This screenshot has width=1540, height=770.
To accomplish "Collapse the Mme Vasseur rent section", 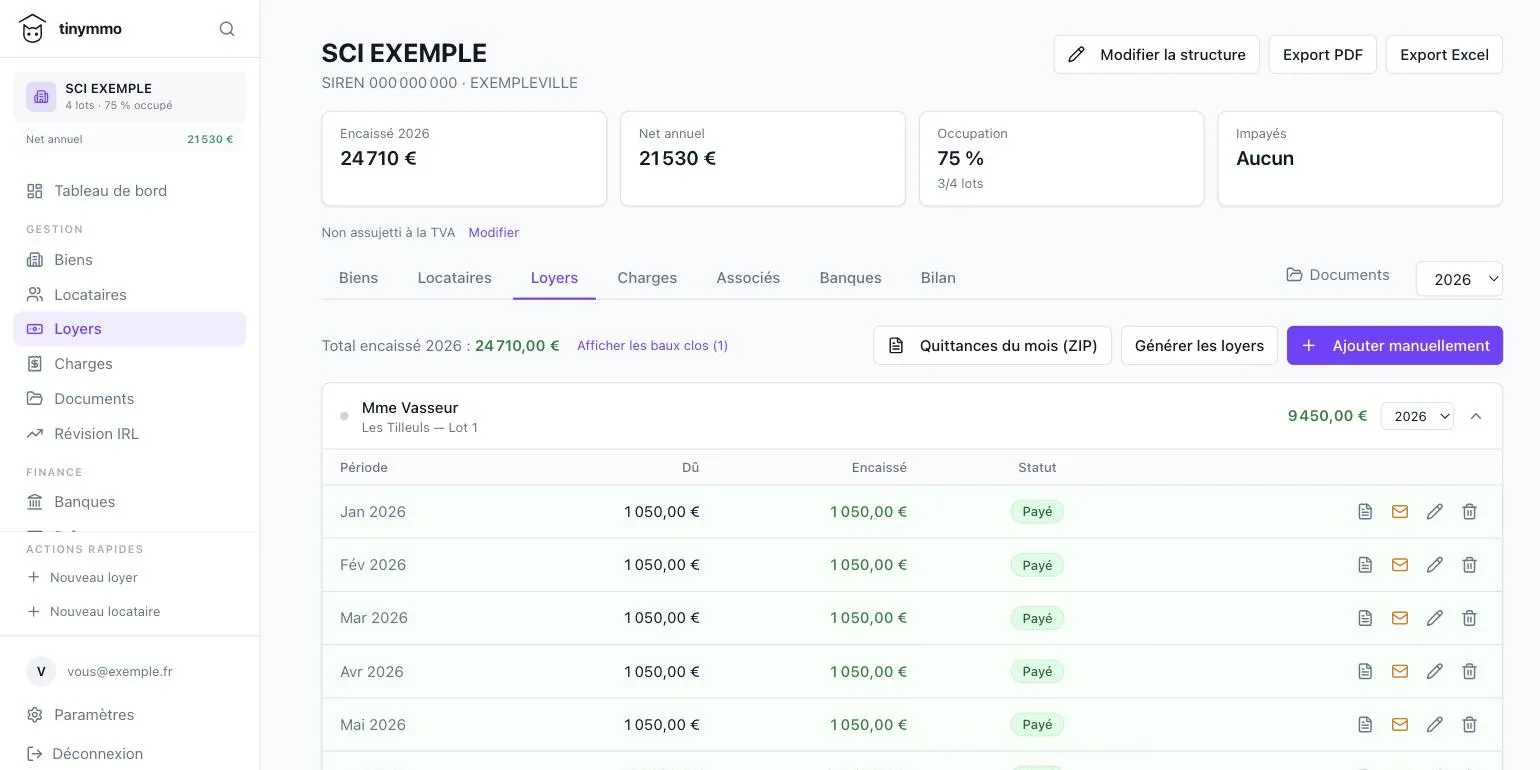I will point(1476,416).
